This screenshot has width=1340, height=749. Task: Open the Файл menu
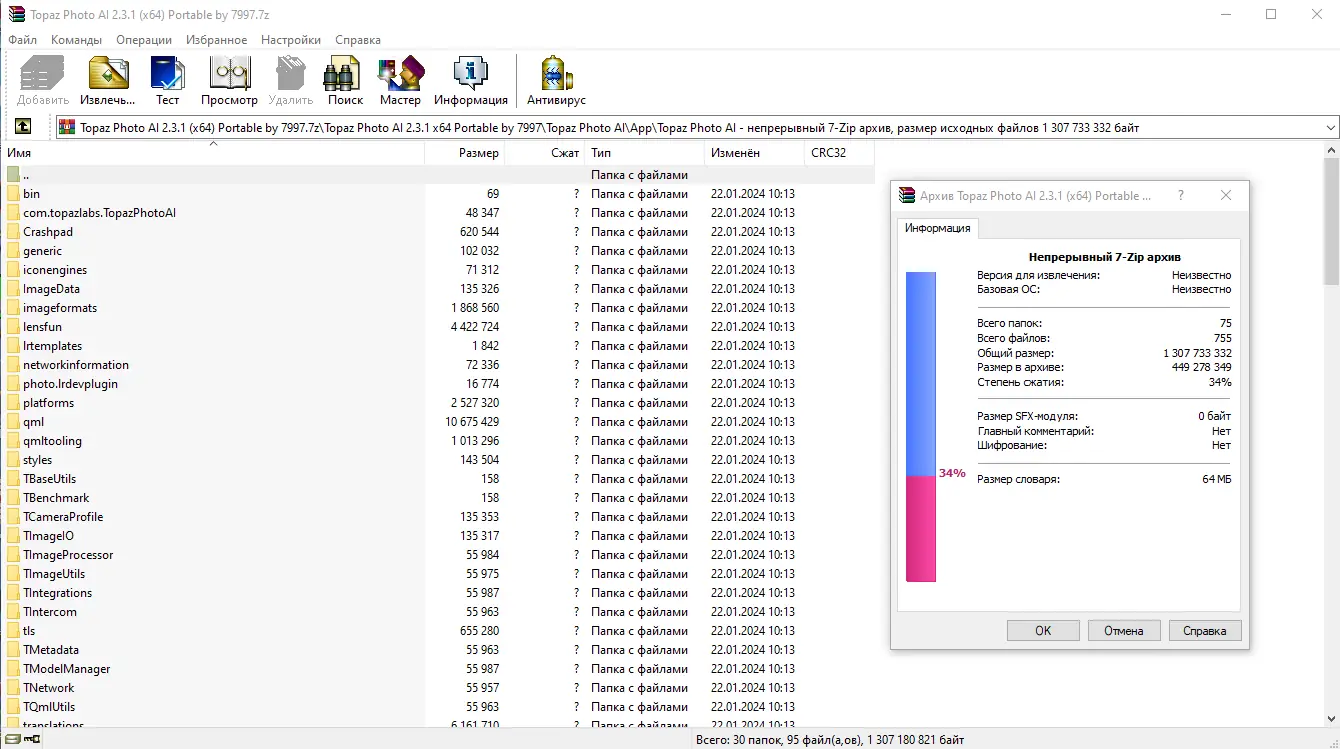(22, 40)
